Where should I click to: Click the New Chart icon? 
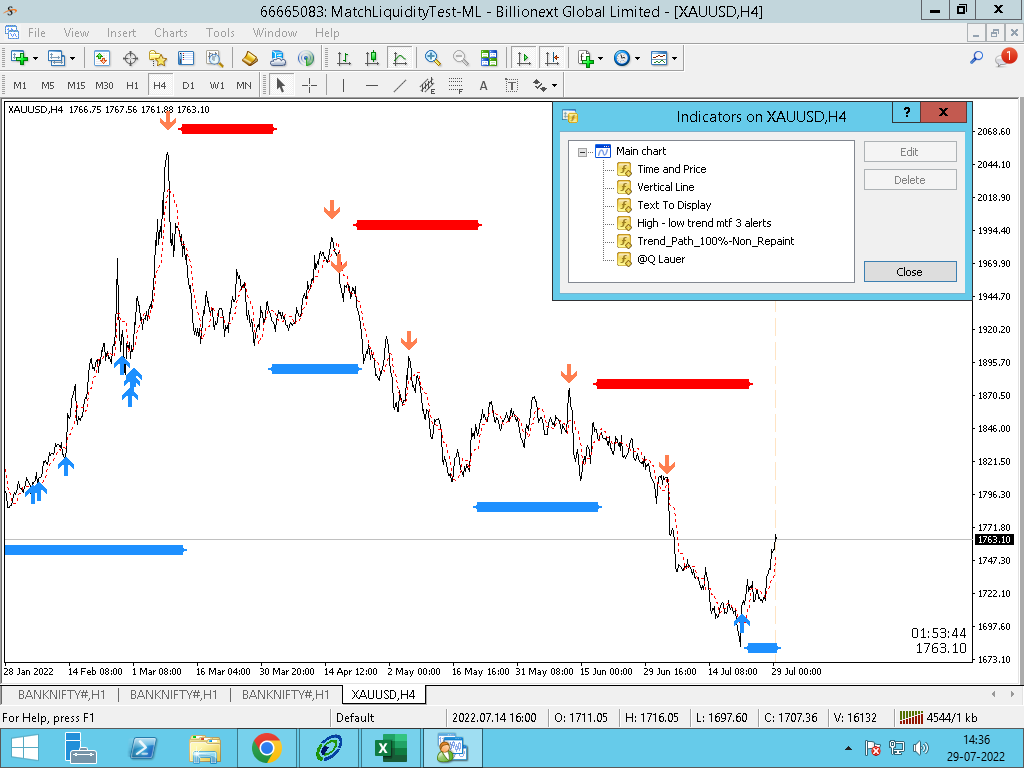tap(20, 58)
